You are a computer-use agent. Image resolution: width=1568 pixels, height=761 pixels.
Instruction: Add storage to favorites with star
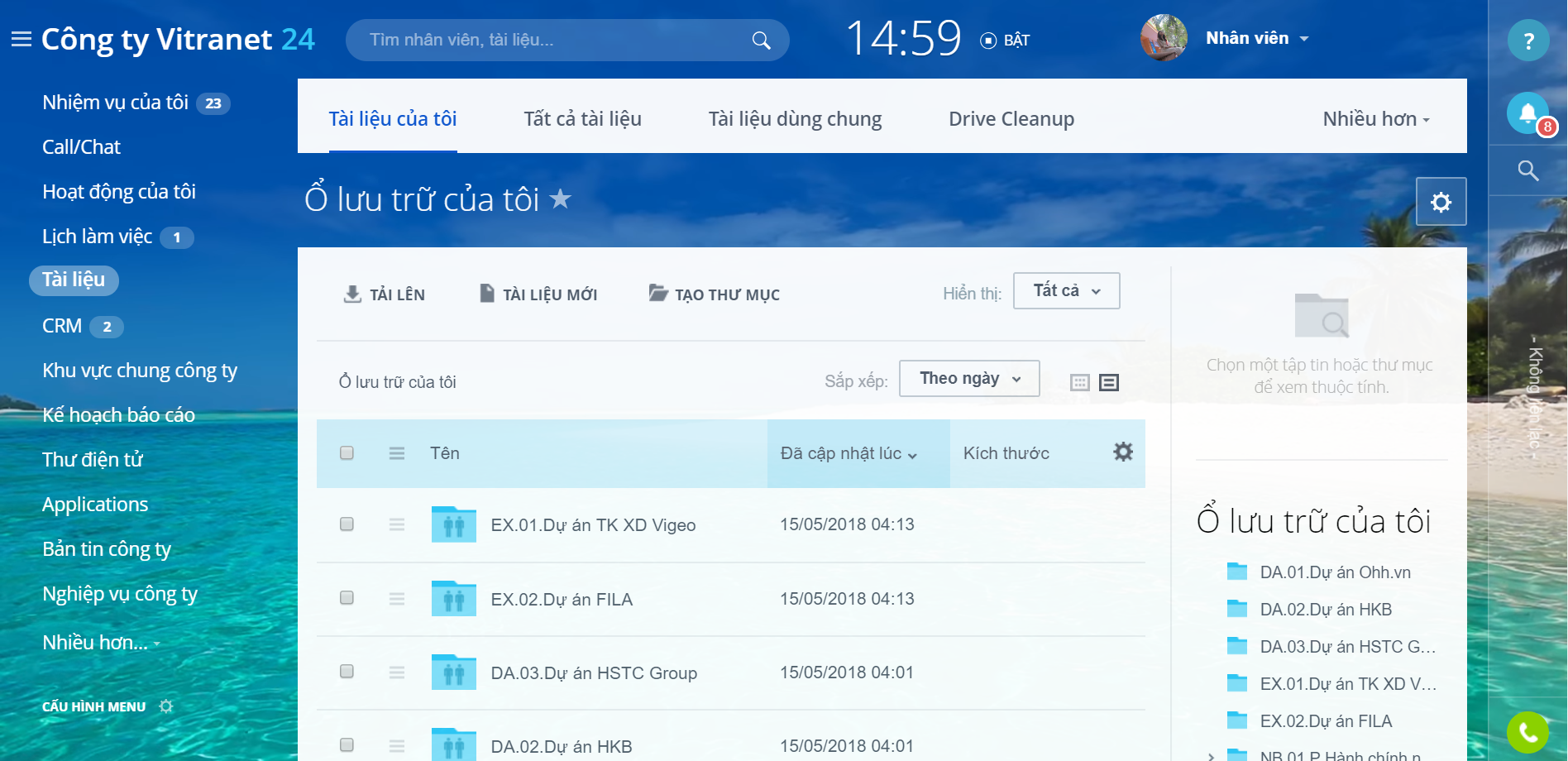[561, 199]
